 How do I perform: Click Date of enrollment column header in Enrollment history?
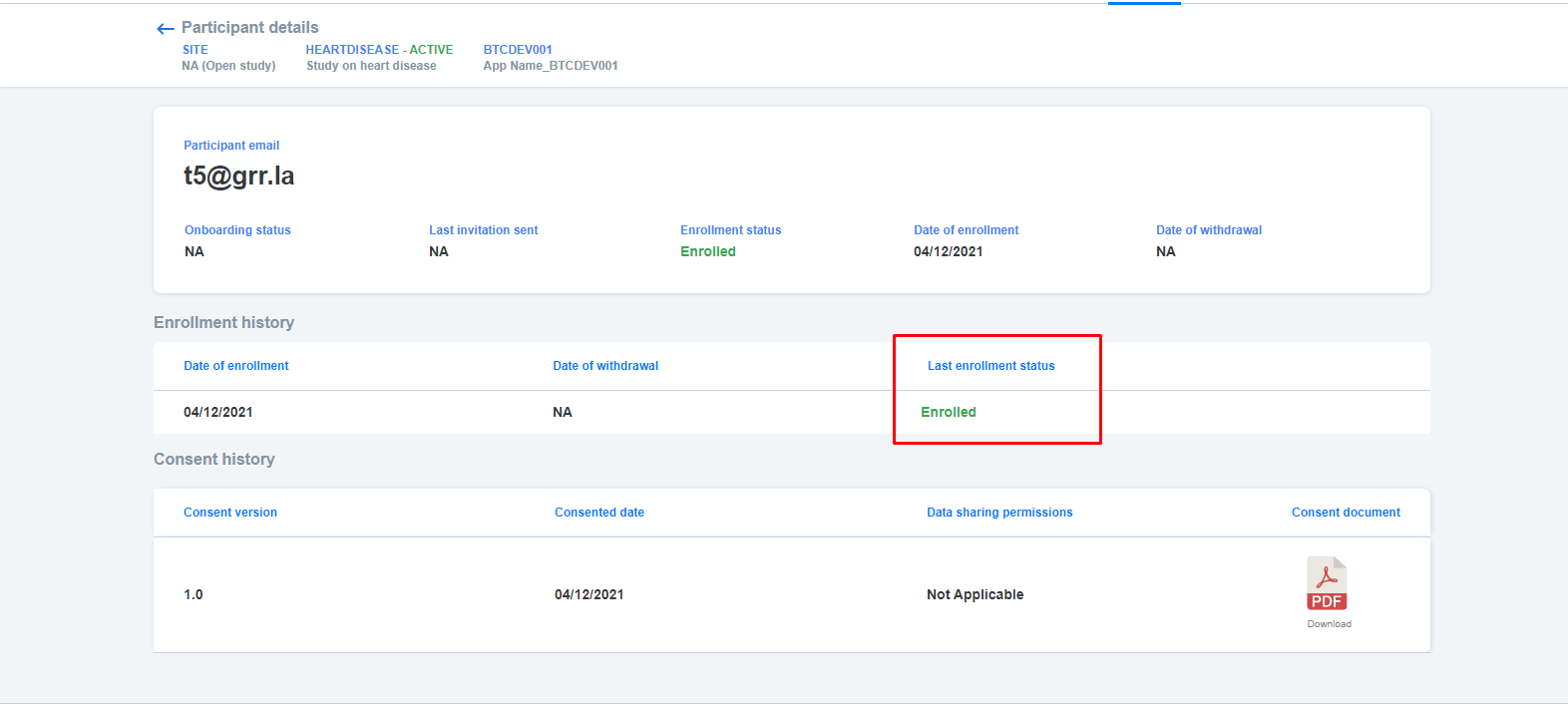tap(236, 366)
